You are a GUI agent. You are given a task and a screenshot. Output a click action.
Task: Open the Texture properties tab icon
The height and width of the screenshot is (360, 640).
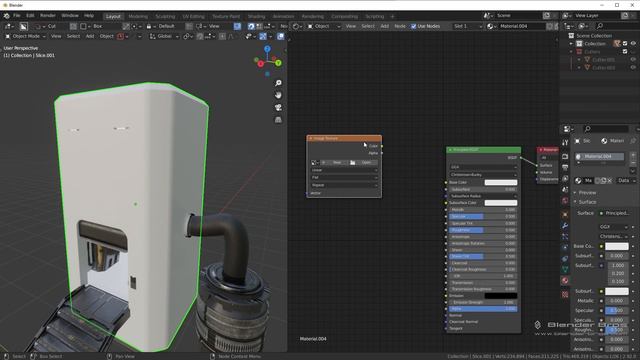565,294
